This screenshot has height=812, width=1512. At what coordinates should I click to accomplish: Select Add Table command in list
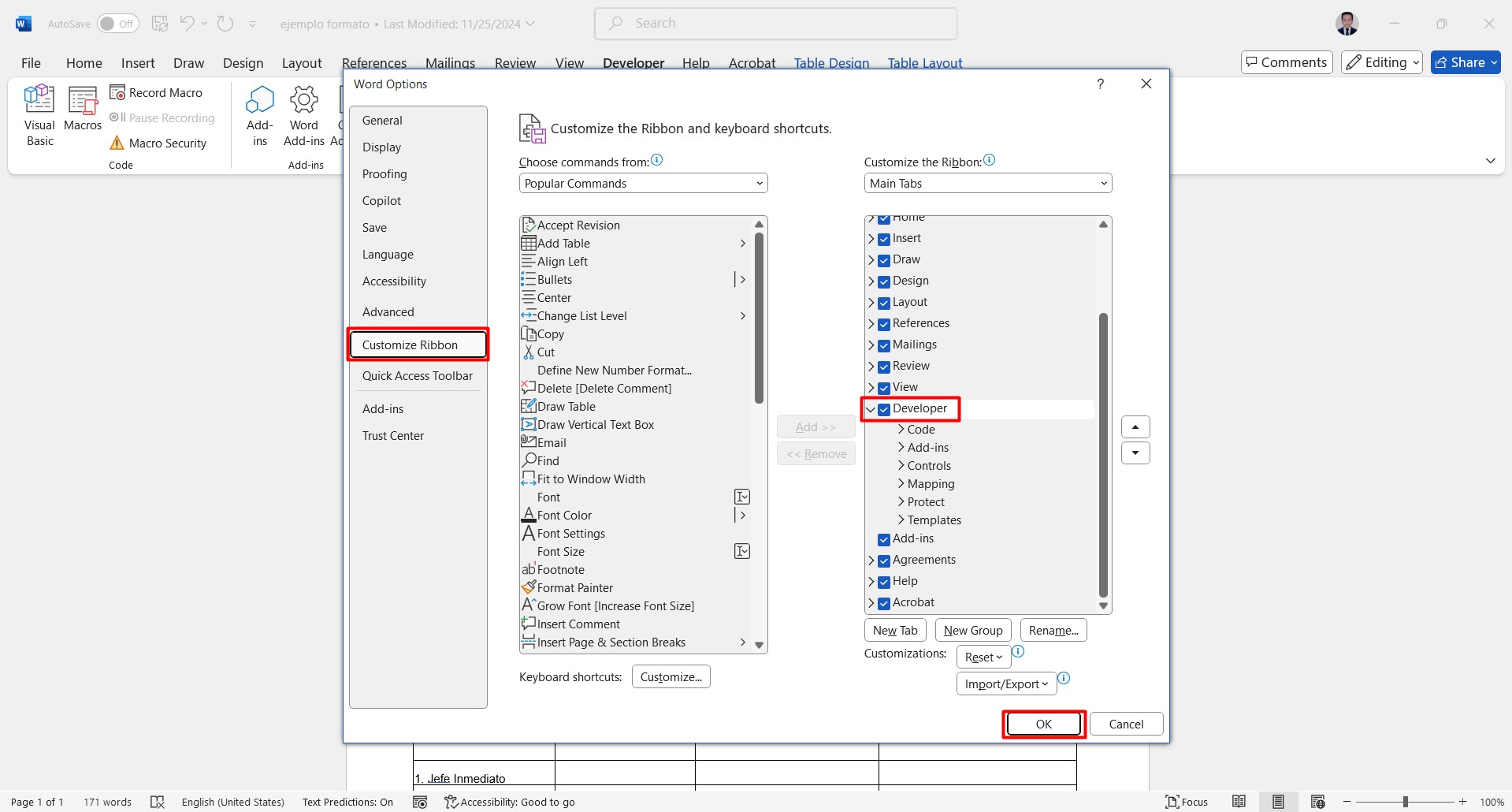[x=635, y=244]
